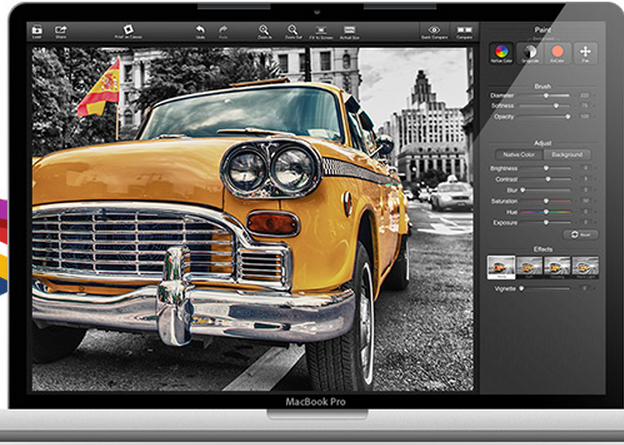Undo the last edit
Image resolution: width=624 pixels, height=445 pixels.
(x=200, y=31)
